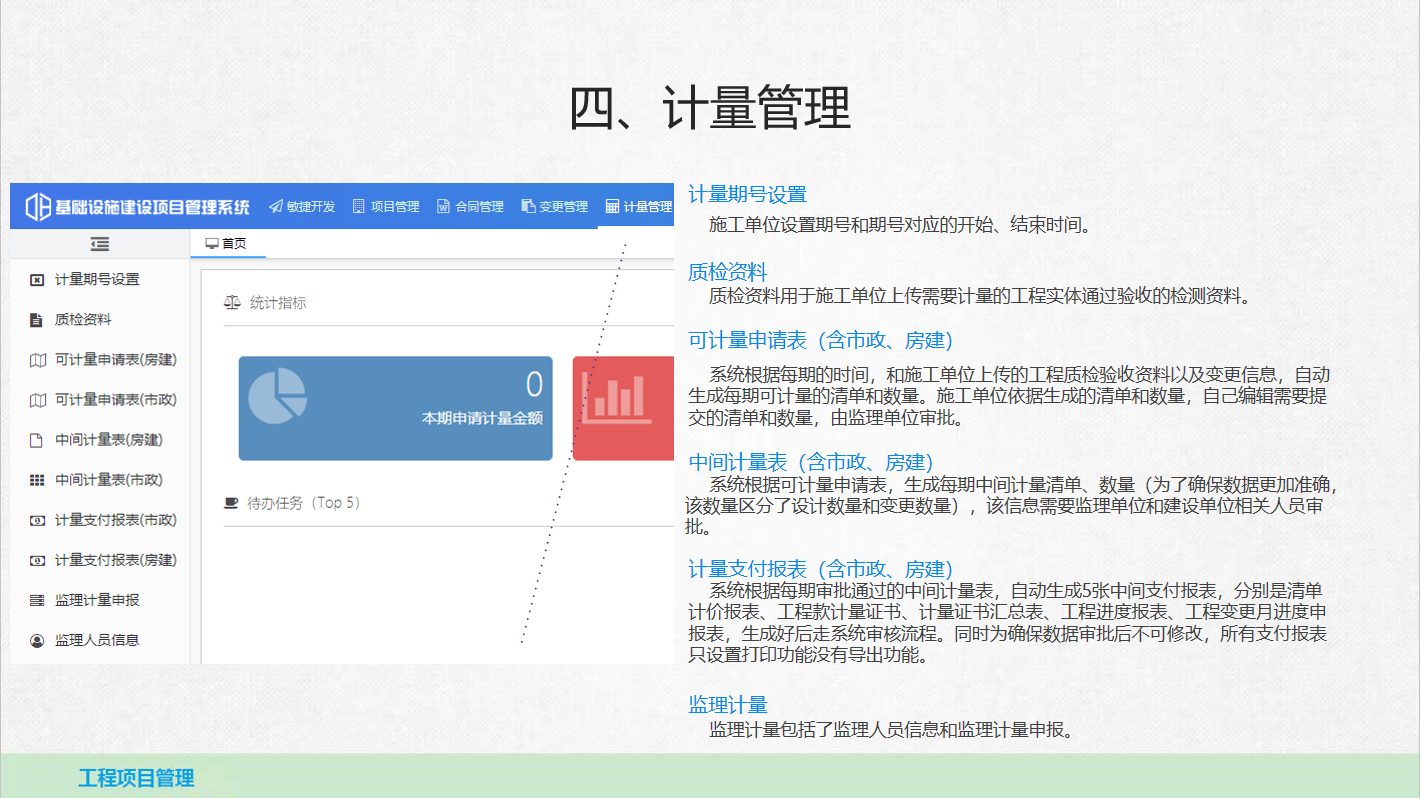Open the 敏捷开发 top menu

click(302, 207)
